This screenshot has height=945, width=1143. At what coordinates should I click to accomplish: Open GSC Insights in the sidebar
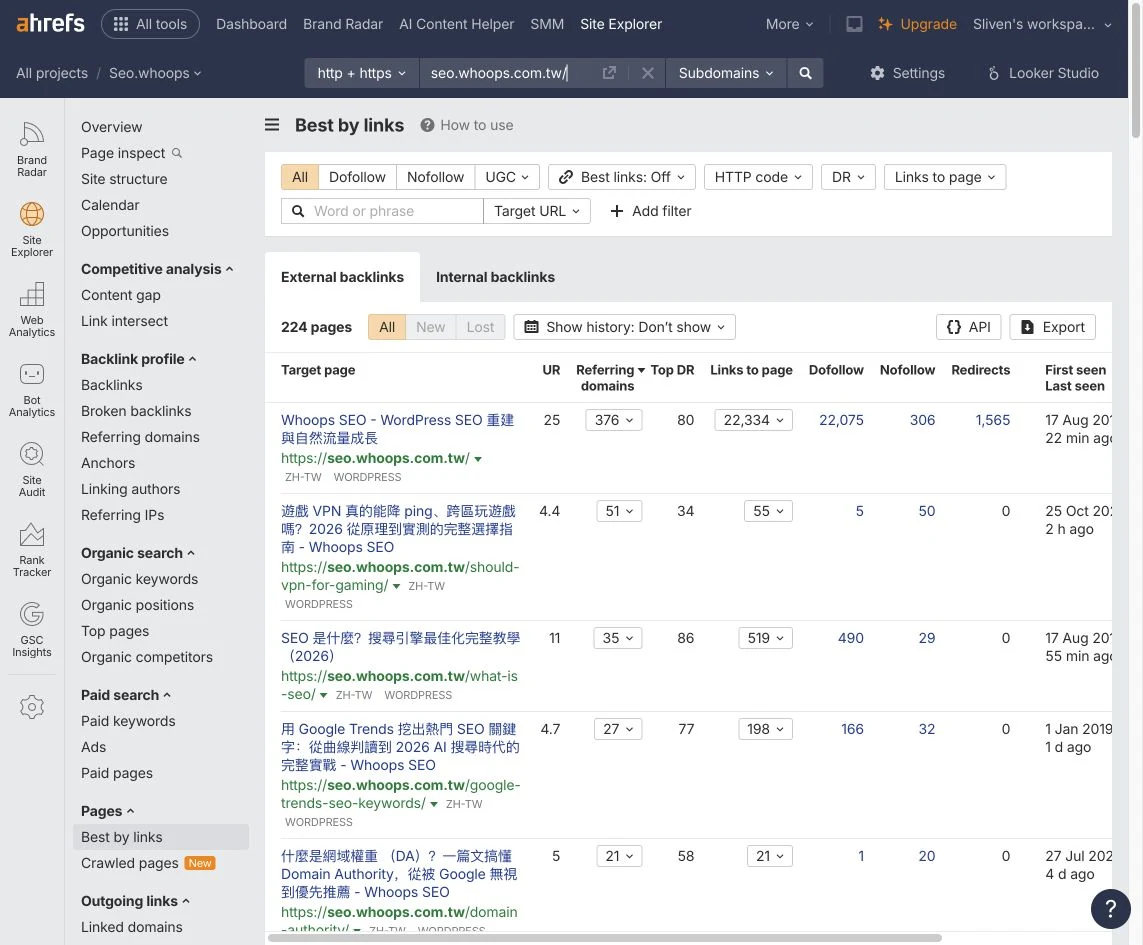[32, 629]
